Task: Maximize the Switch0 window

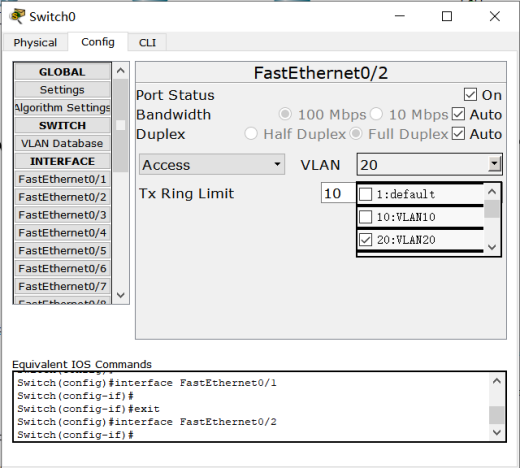Action: 447,16
